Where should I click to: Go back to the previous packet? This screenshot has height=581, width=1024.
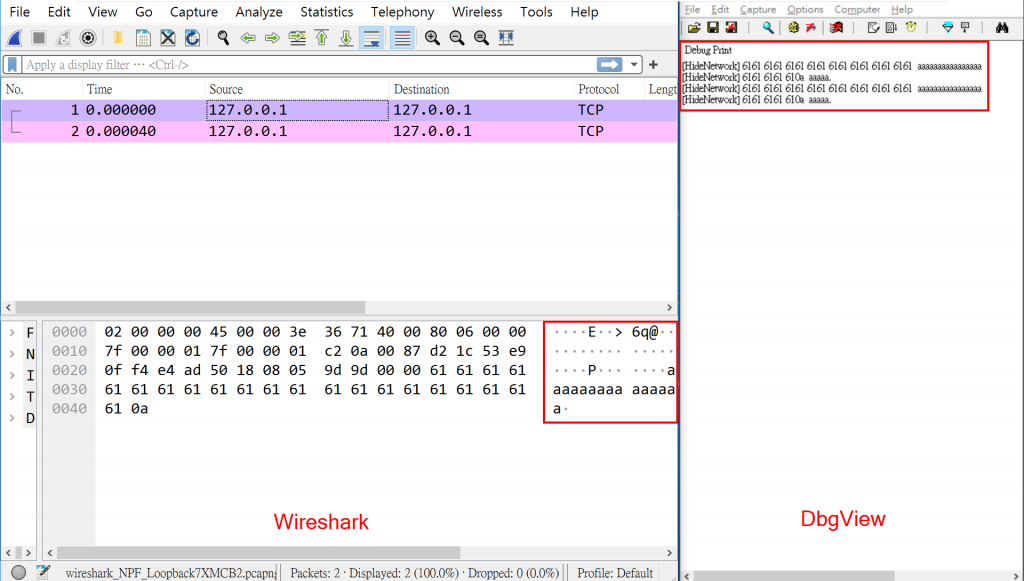point(248,38)
